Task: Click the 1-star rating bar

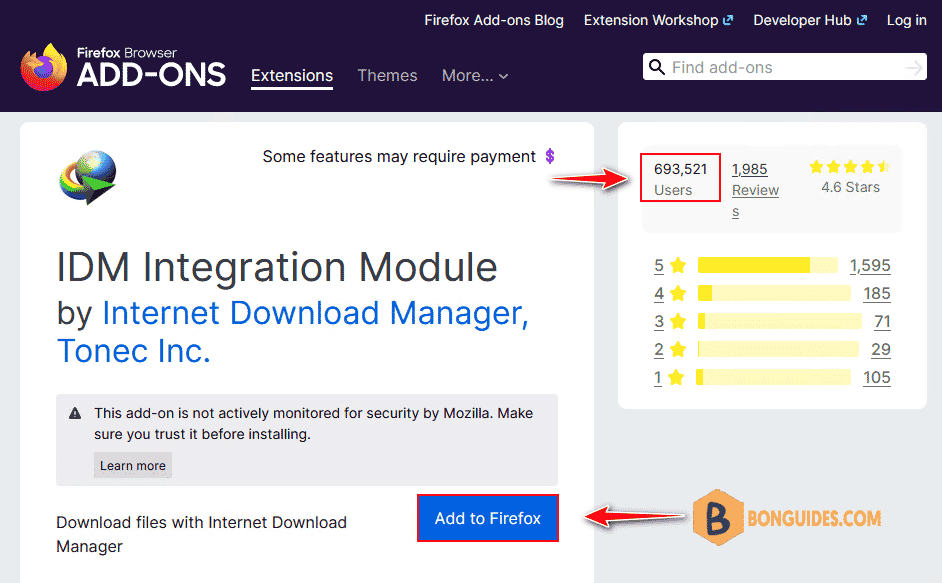Action: [774, 377]
